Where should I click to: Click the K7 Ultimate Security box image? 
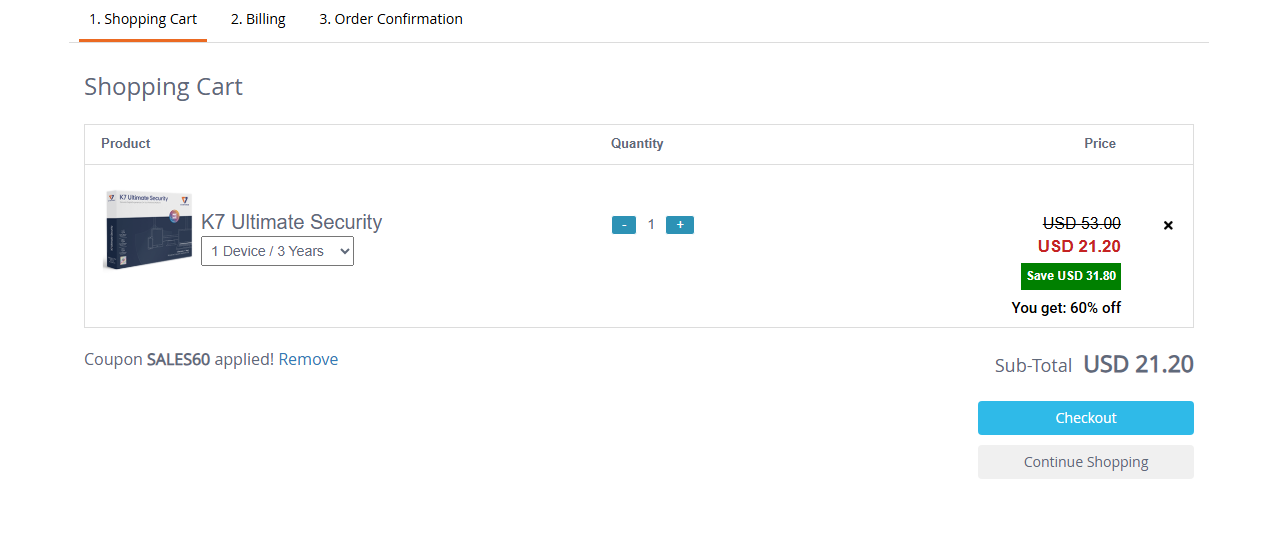[147, 230]
